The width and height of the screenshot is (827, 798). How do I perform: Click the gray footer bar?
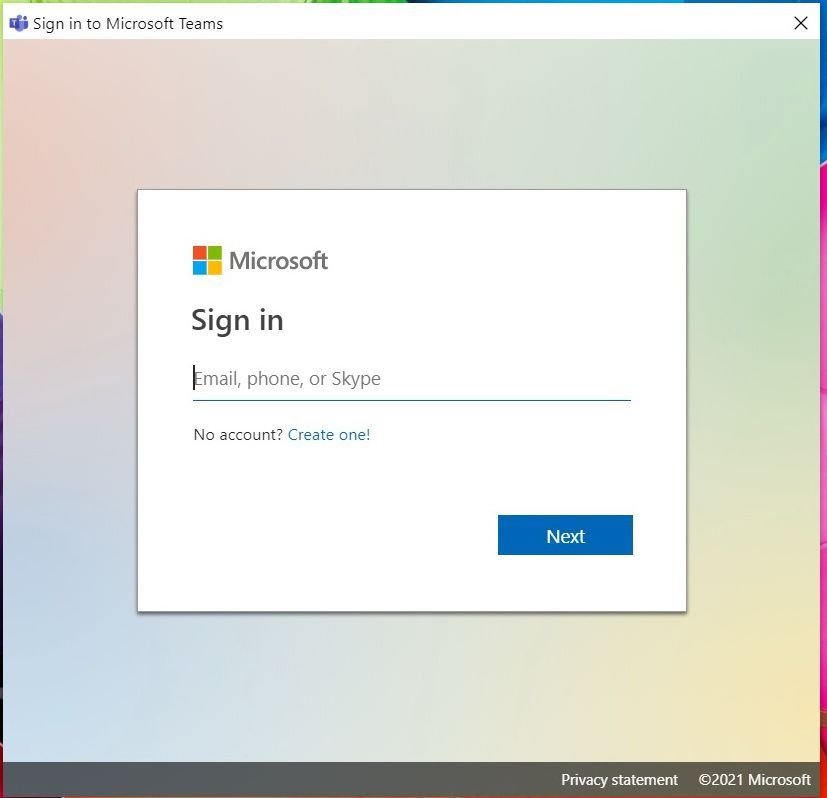(300, 780)
